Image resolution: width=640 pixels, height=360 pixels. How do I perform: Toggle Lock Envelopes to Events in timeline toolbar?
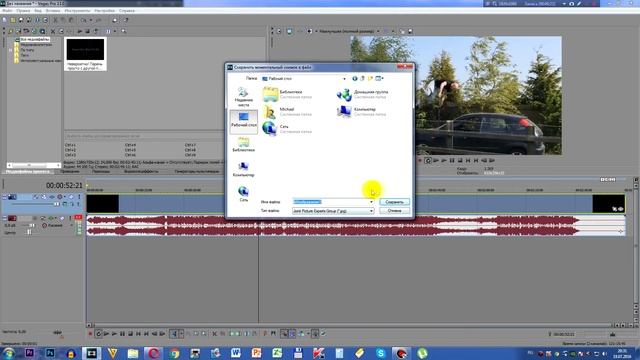315,334
